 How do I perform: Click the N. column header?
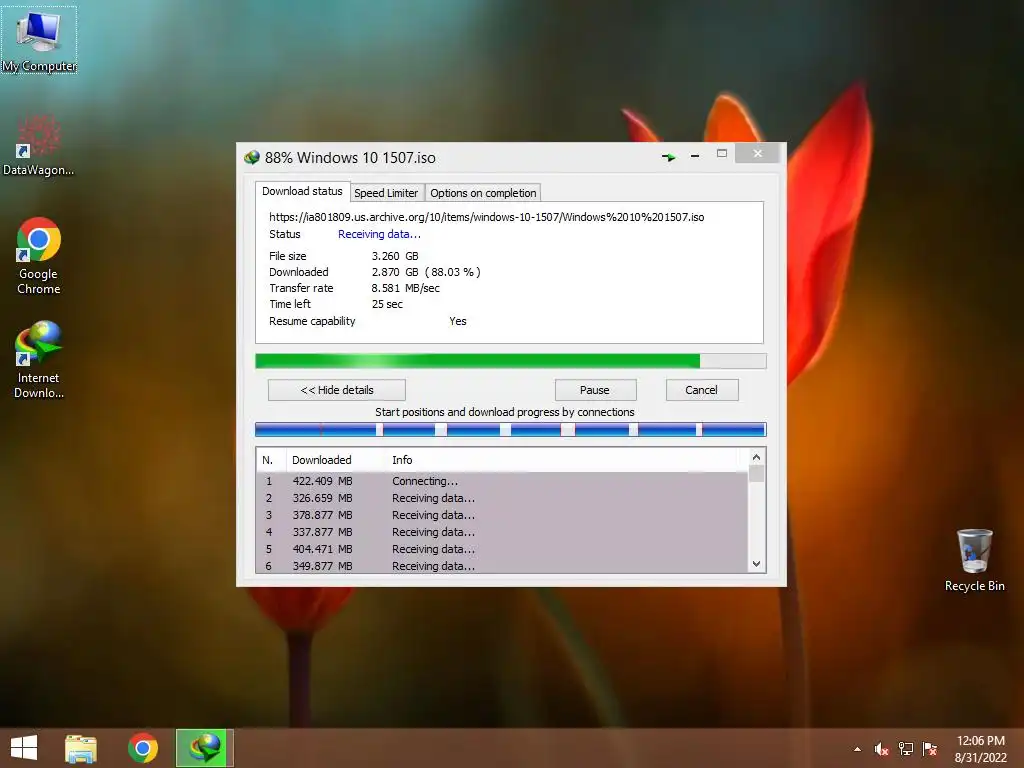click(x=272, y=460)
